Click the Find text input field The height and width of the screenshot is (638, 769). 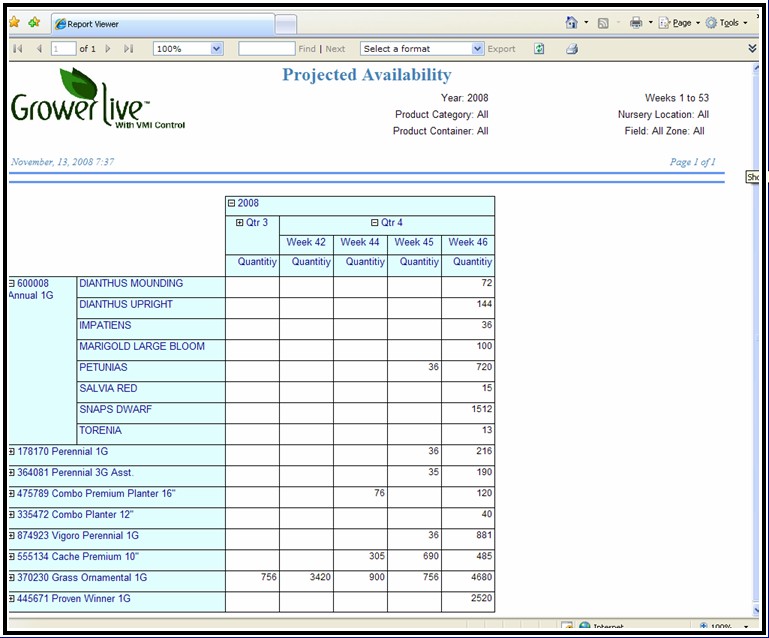[x=266, y=48]
